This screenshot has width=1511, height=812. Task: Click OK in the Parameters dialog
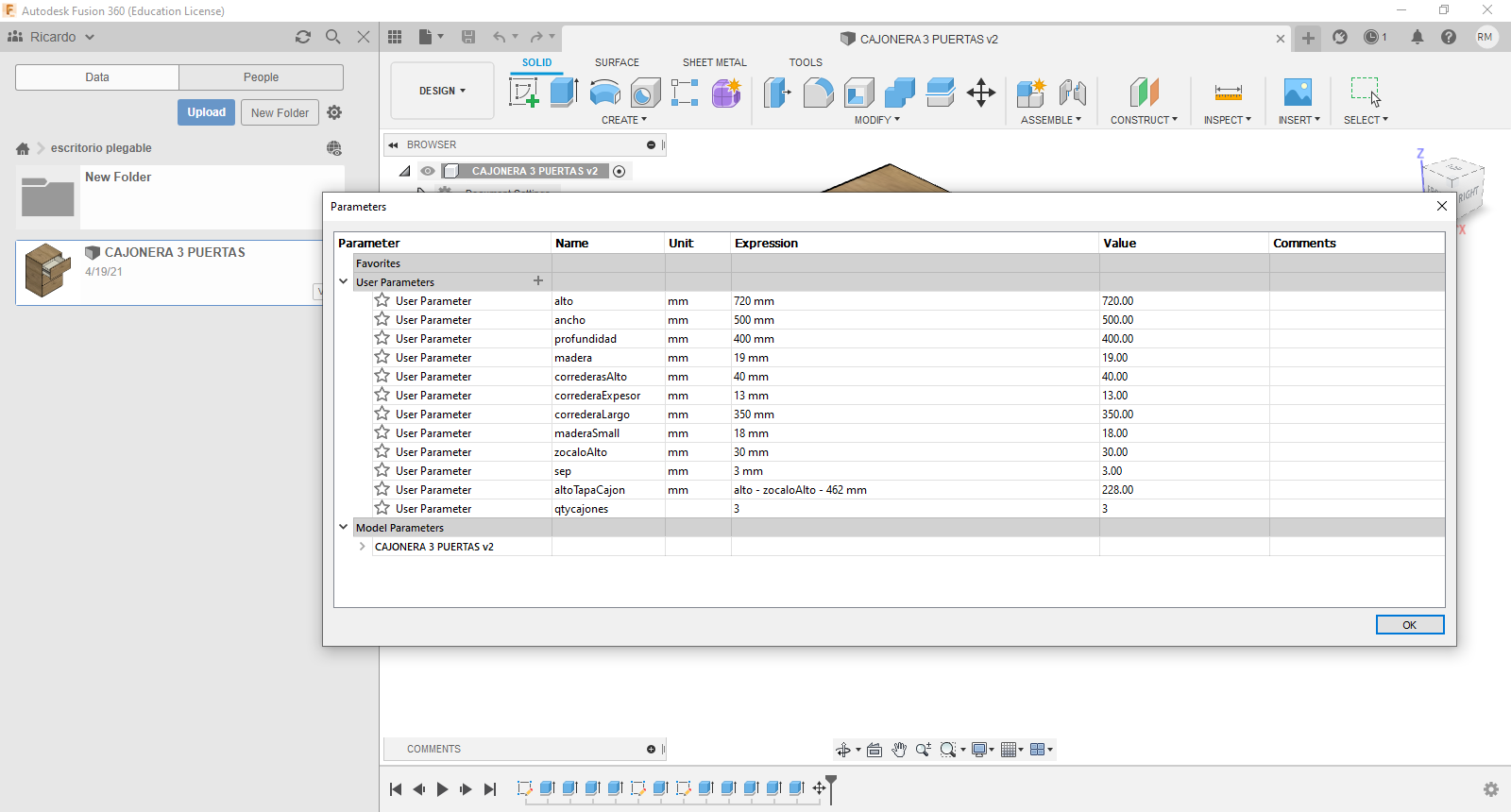[1410, 625]
